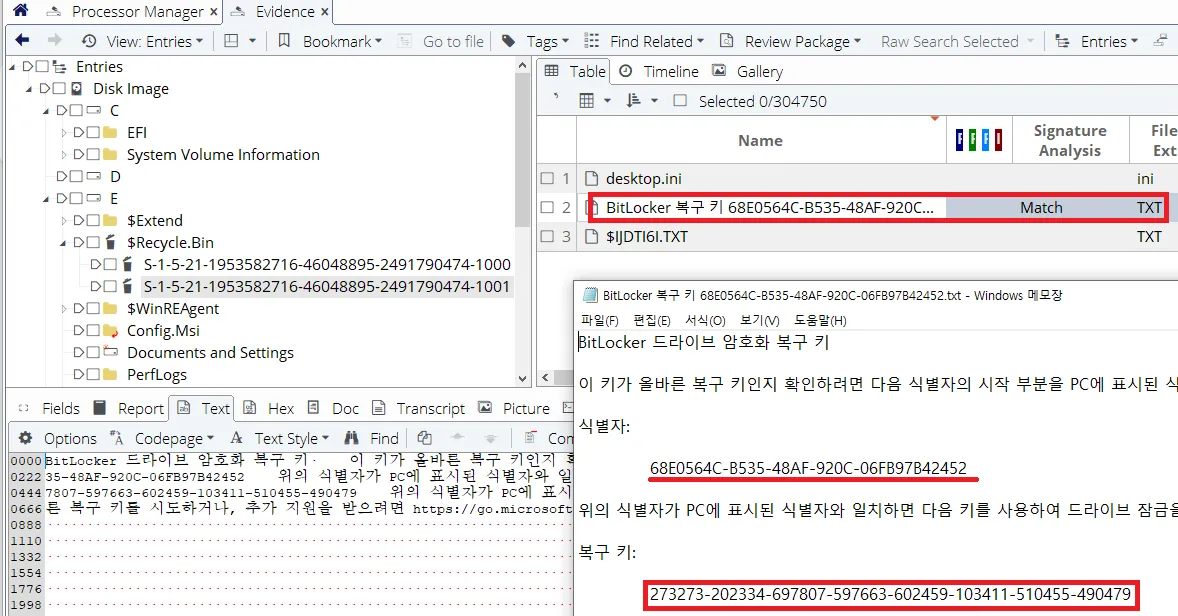Close the Processor Manager tab
The image size is (1178, 616).
coord(212,12)
